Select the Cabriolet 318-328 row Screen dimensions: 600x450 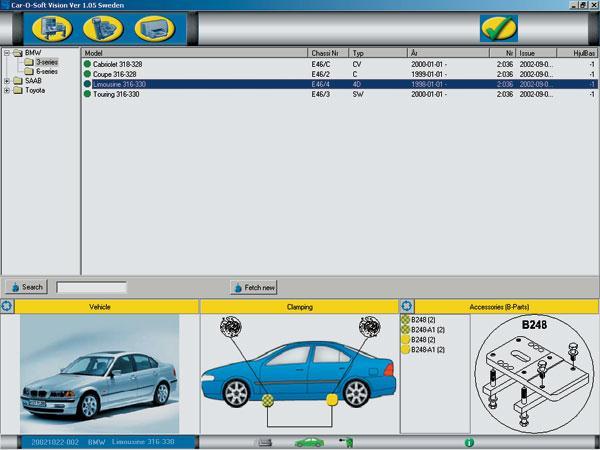tap(340, 64)
